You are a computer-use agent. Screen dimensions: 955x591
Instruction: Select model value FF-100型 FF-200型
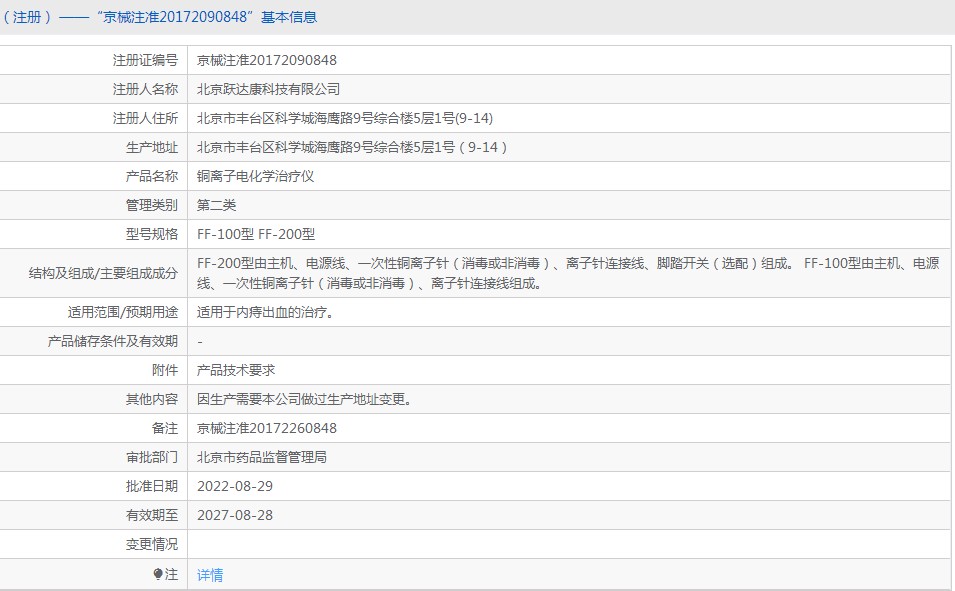click(256, 235)
